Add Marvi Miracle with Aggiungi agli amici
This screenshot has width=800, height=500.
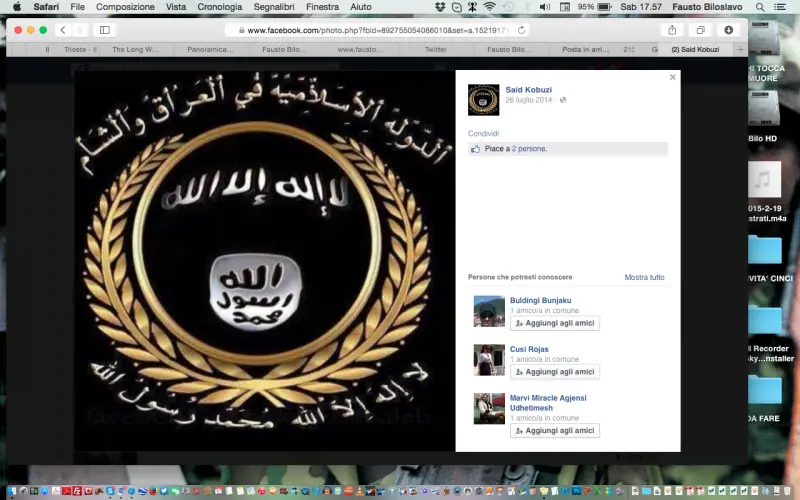point(555,431)
